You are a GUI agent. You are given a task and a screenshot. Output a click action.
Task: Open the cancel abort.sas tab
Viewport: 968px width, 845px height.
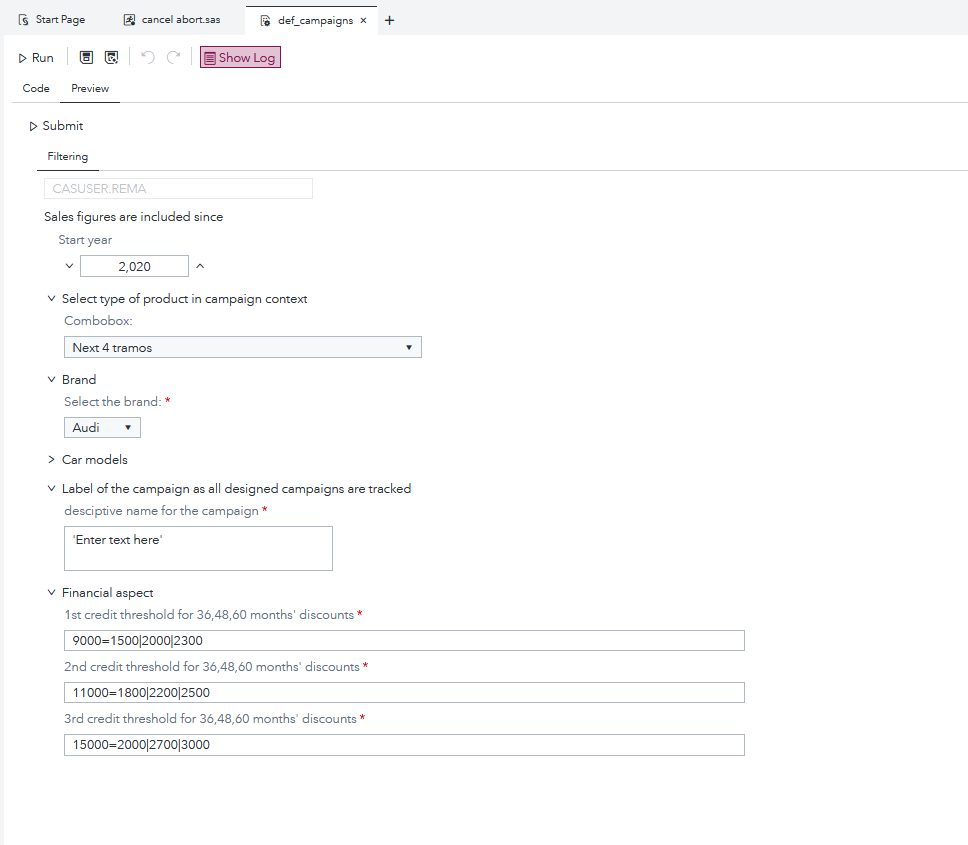tap(172, 20)
